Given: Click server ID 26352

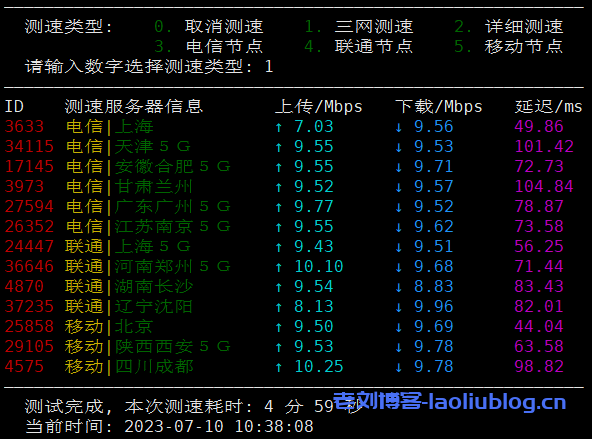Looking at the screenshot, I should [x=29, y=226].
